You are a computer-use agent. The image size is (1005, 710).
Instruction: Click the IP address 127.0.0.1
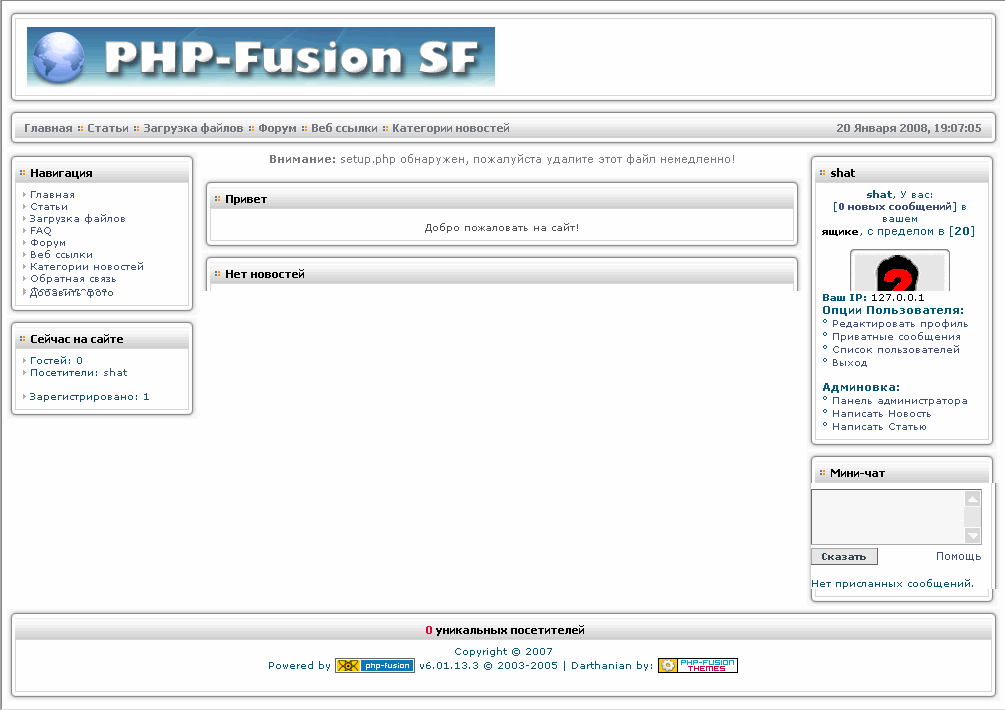[897, 298]
